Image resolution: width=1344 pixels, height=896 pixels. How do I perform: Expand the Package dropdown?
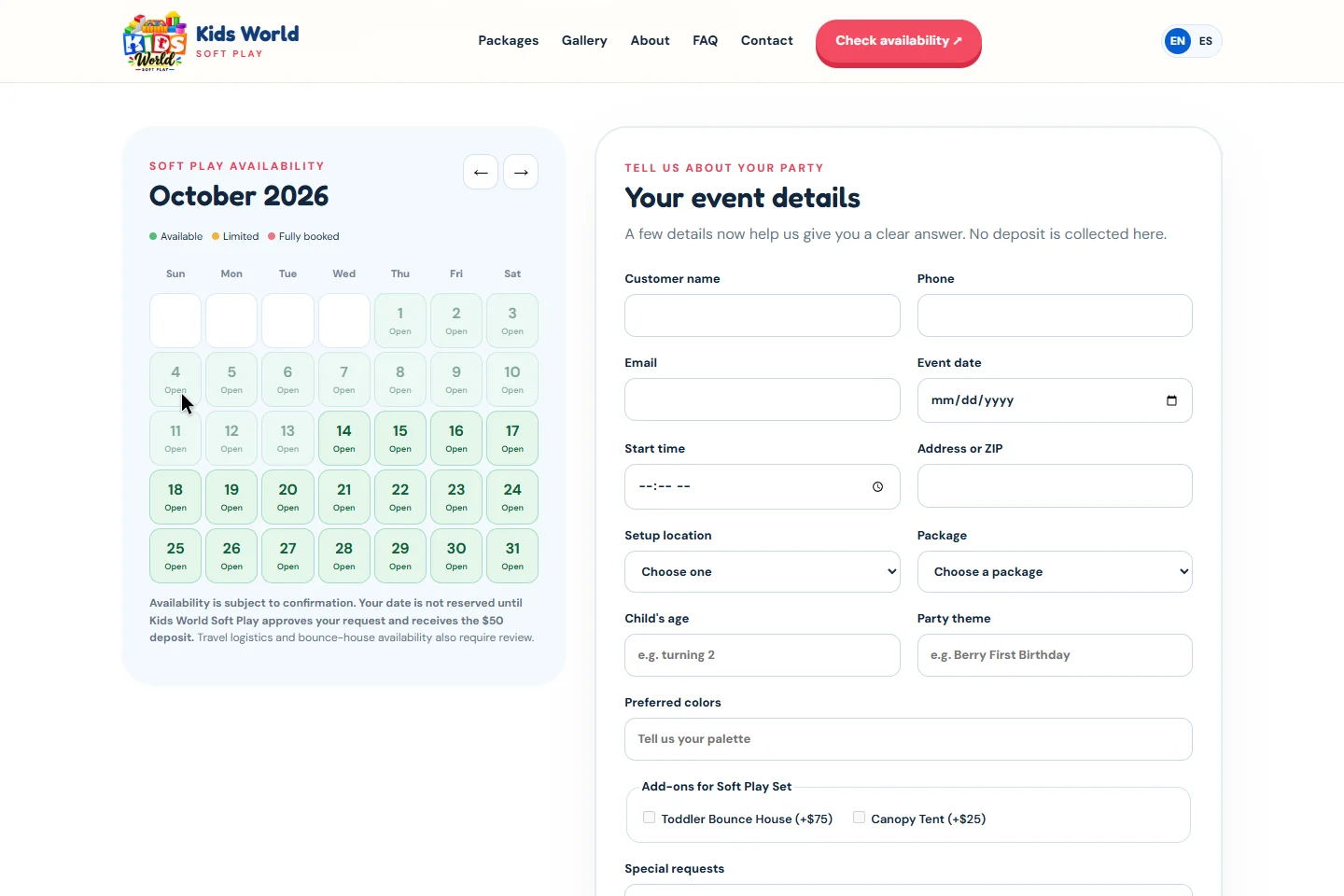point(1055,571)
